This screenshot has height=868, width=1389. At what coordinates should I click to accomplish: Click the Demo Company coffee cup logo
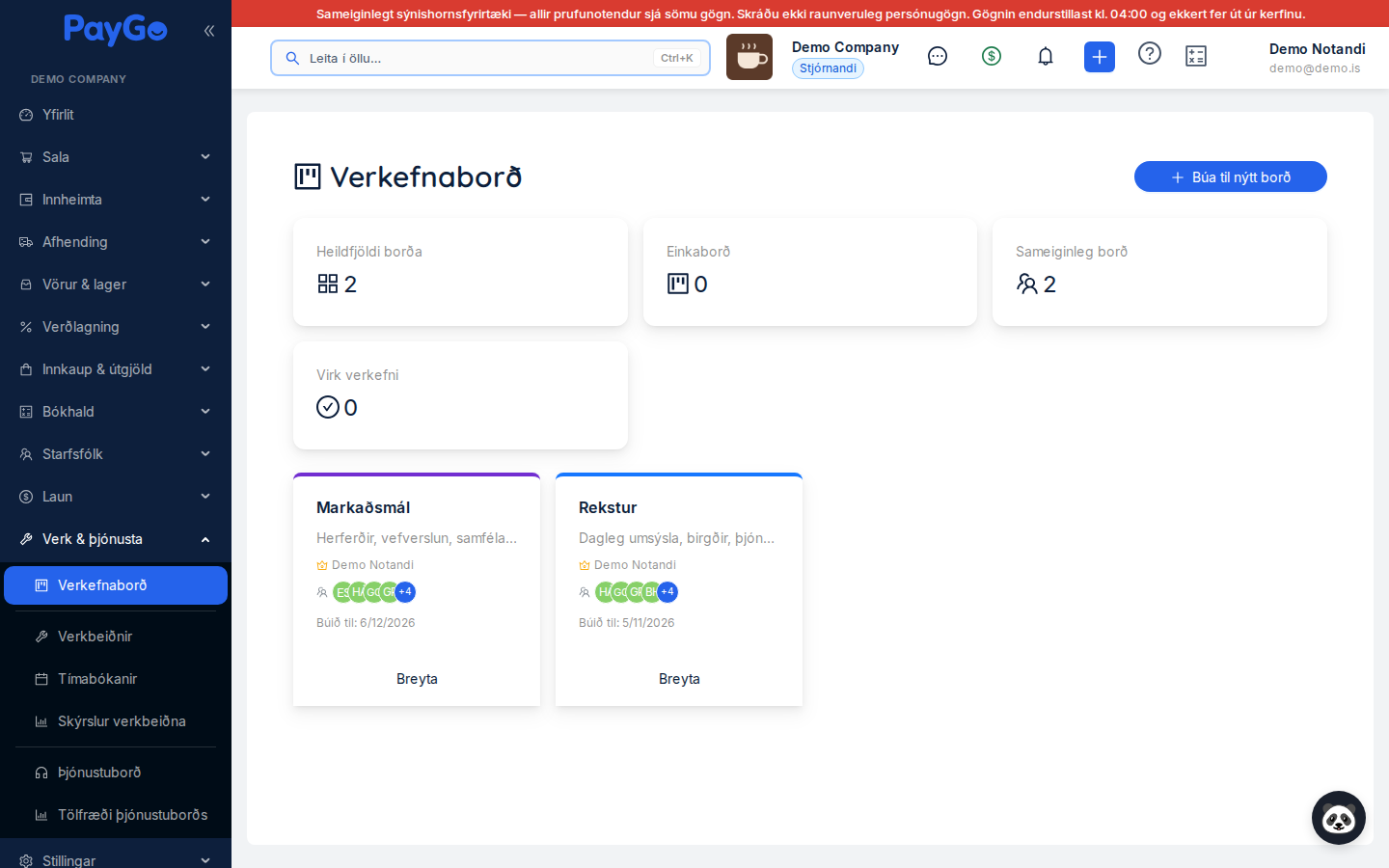(749, 57)
